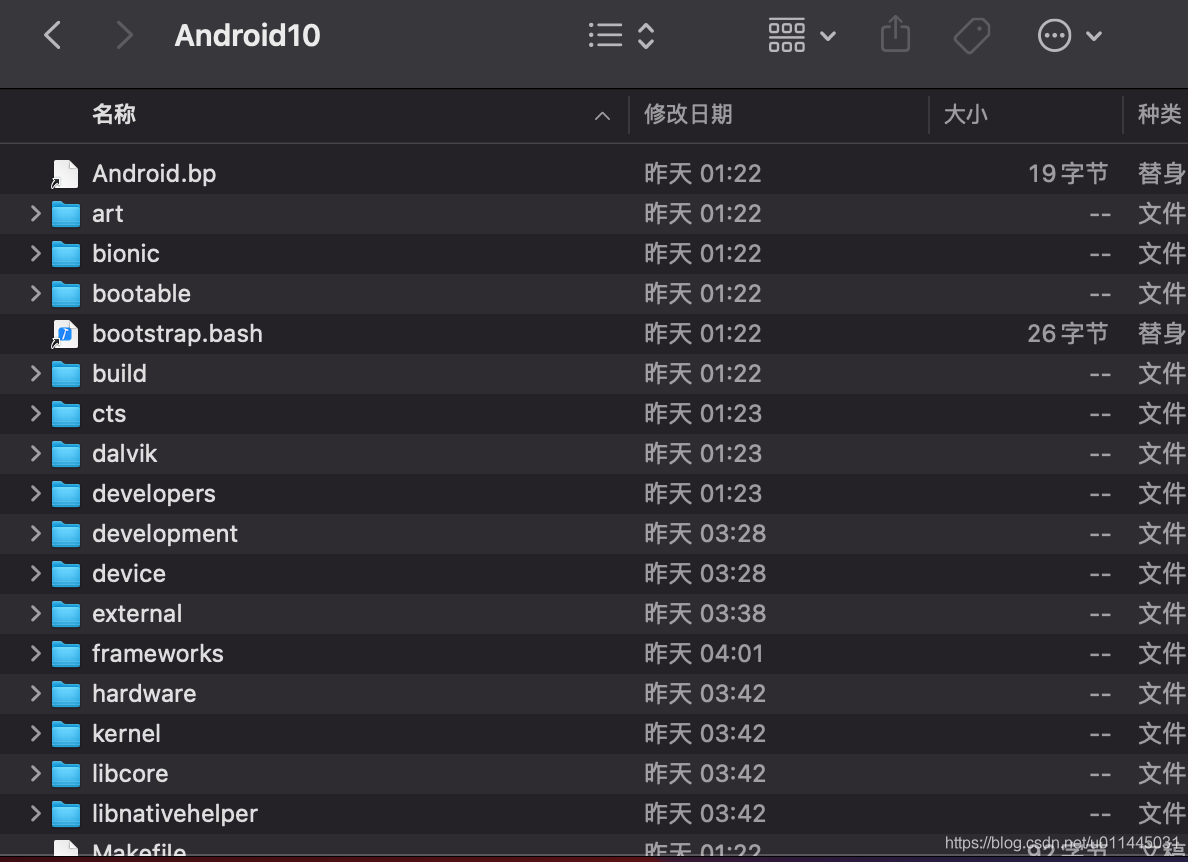Click the bionic folder icon
Screen dimensions: 1188x862
click(x=66, y=255)
